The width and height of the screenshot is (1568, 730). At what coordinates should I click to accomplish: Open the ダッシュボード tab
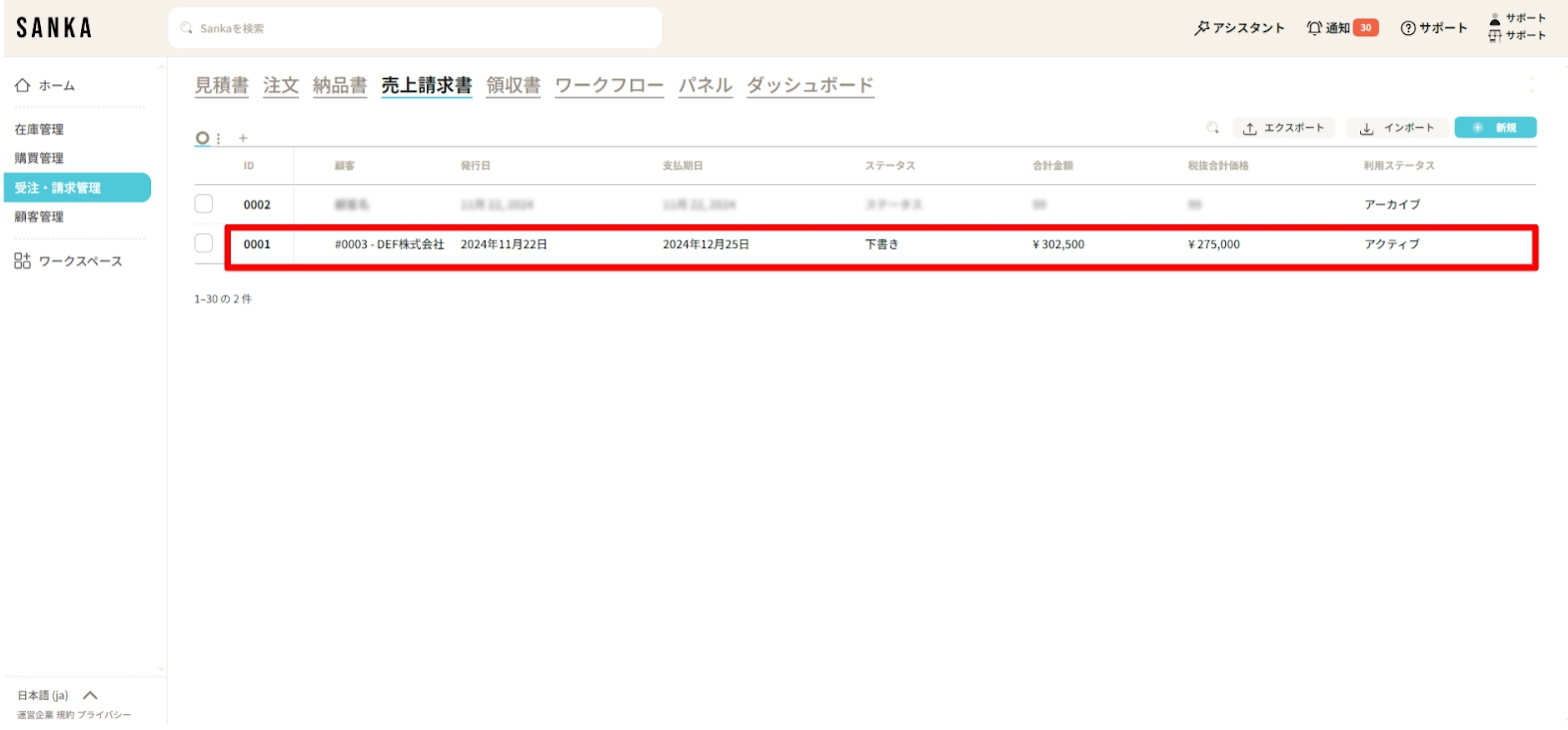tap(809, 86)
